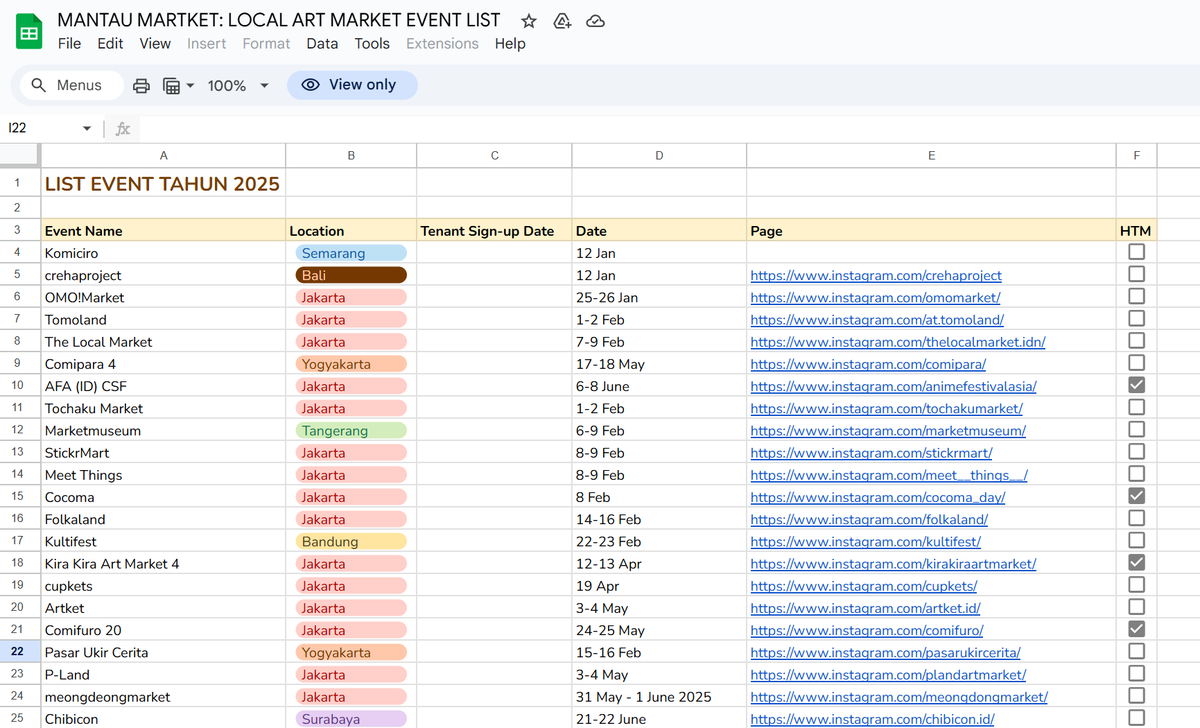Open the omomarket Instagram link
The height and width of the screenshot is (728, 1200).
click(875, 297)
